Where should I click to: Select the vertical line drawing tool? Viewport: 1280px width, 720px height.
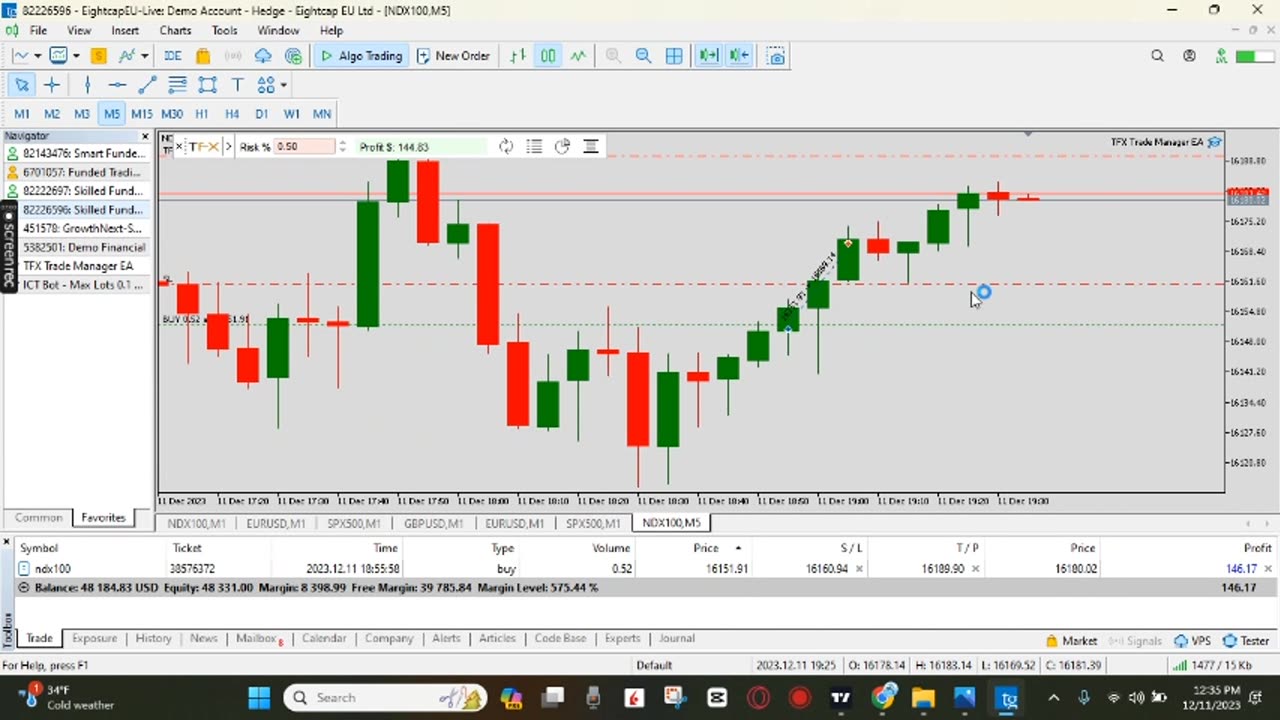click(87, 85)
